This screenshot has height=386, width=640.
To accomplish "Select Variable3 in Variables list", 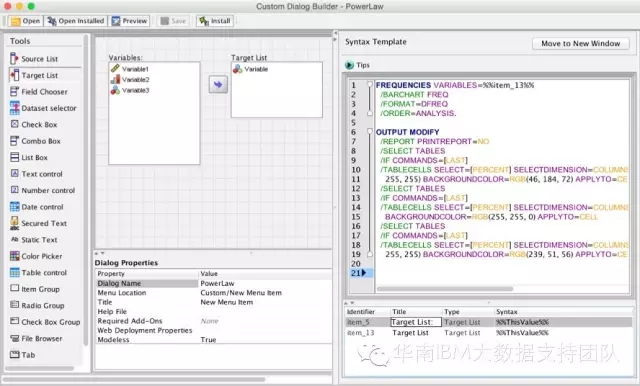I will [130, 90].
